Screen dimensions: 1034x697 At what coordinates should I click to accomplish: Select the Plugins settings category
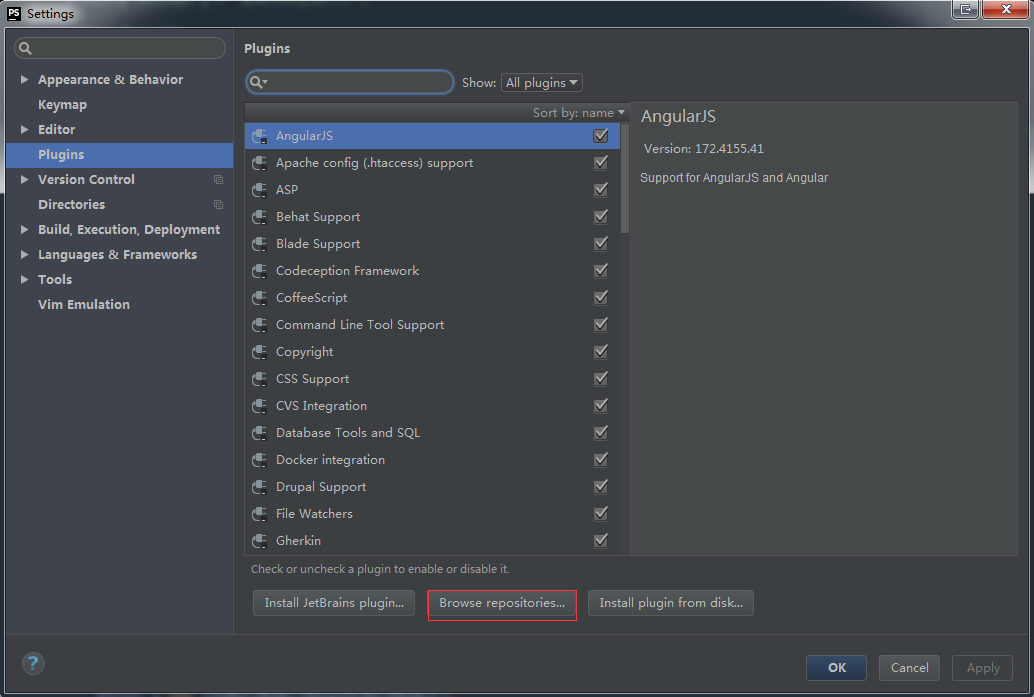pos(119,155)
